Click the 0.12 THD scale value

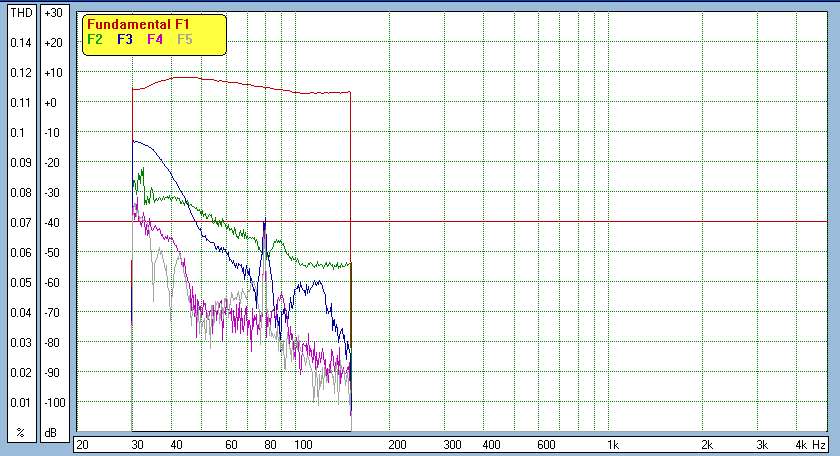(21, 73)
